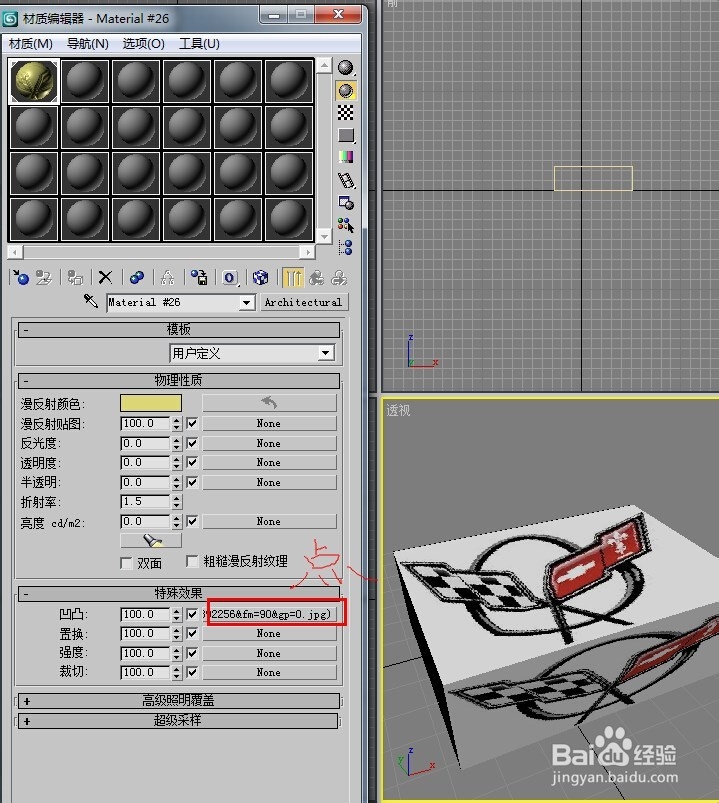Toggle the 亮度 cd/m2 map checkbox
This screenshot has width=719, height=803.
192,521
